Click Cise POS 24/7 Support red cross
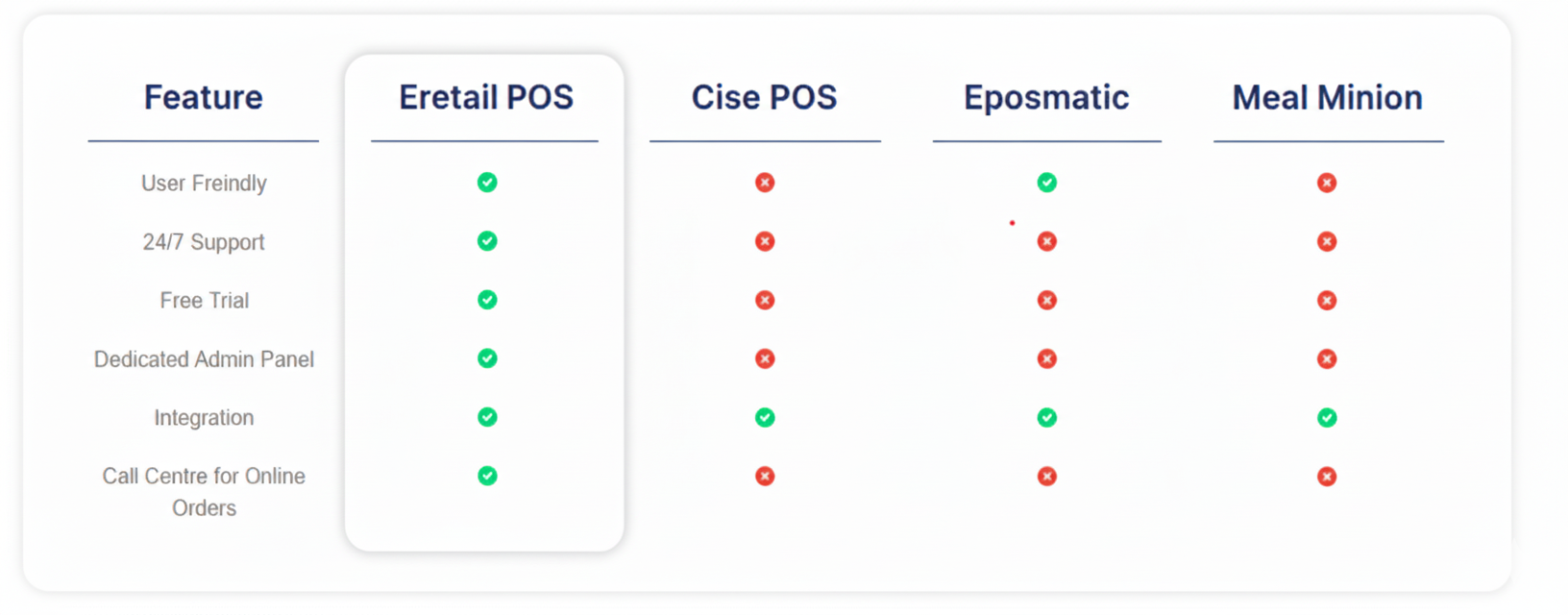Viewport: 1568px width, 615px height. [x=765, y=241]
